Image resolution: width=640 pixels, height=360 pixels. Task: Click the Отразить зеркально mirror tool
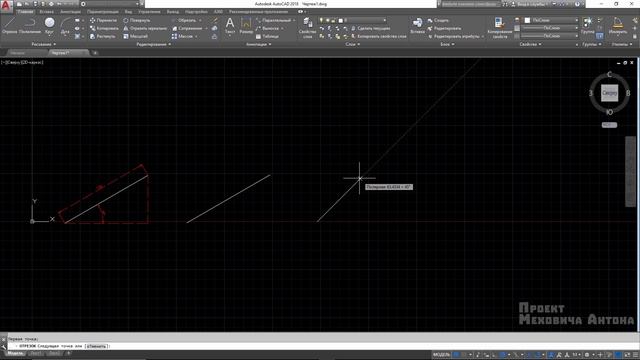tap(145, 29)
